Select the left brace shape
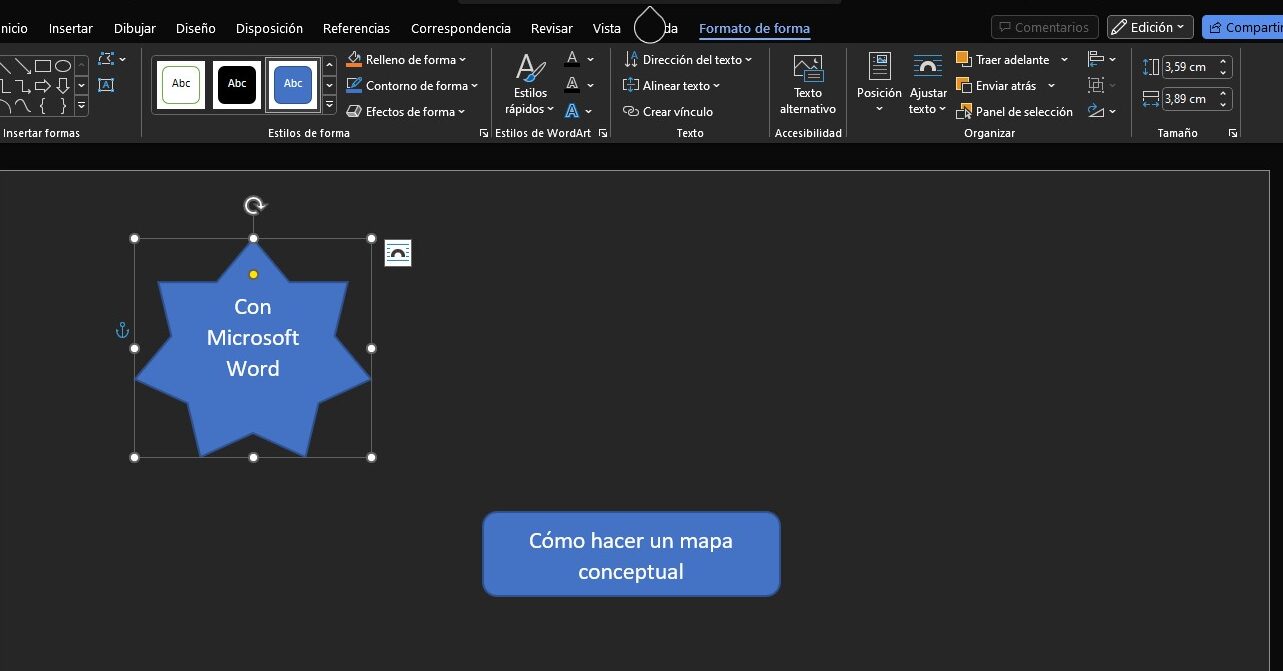The image size is (1283, 671). click(43, 105)
